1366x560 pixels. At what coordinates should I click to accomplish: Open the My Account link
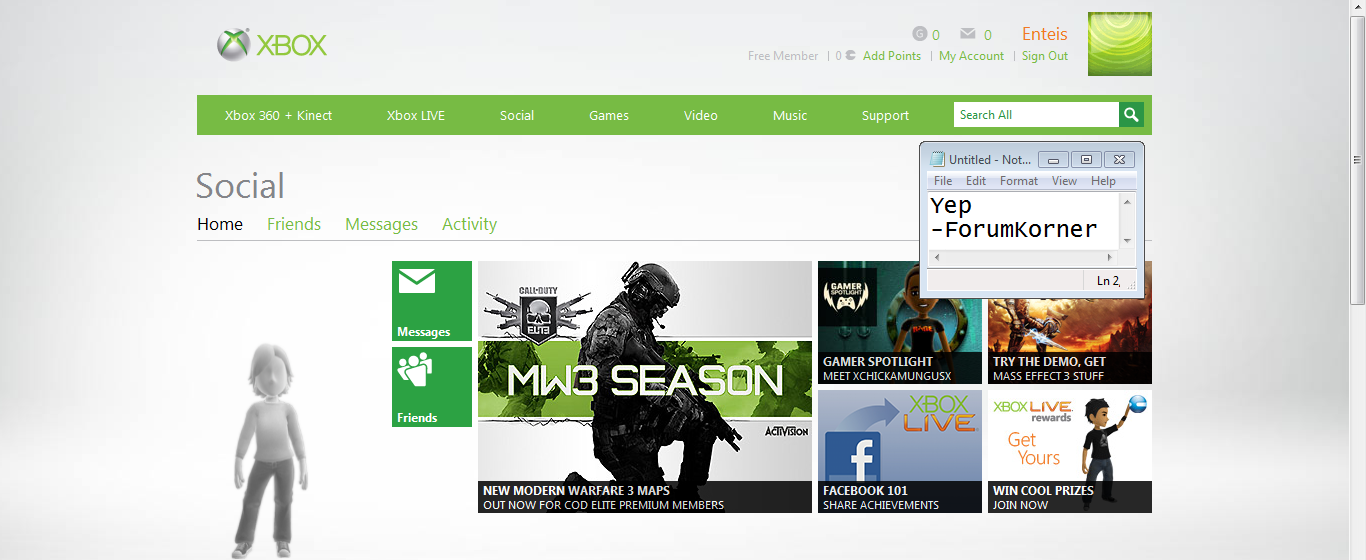(x=971, y=56)
